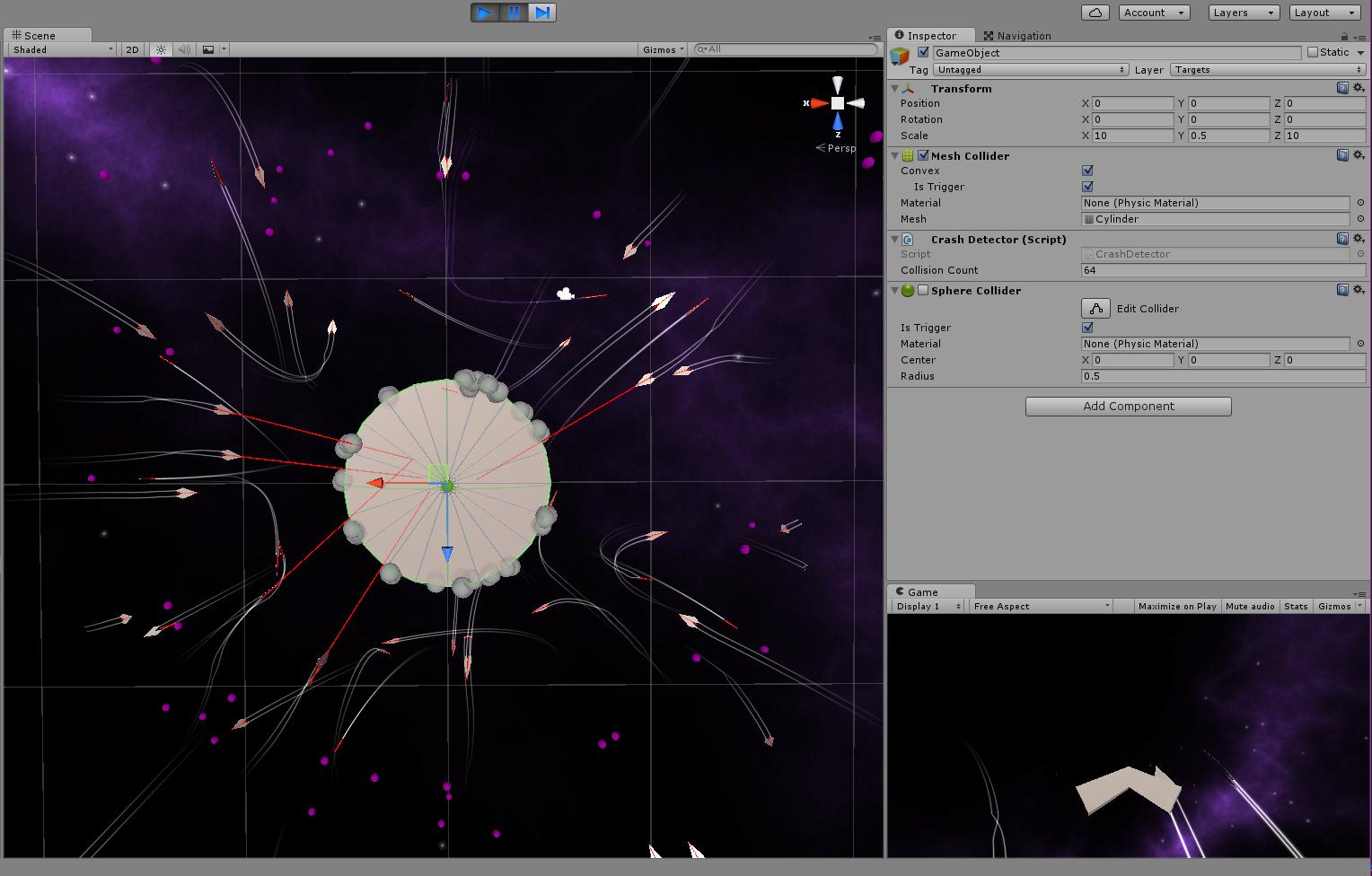Toggle 2D view in the Scene toolbar
This screenshot has height=876, width=1372.
(x=131, y=49)
